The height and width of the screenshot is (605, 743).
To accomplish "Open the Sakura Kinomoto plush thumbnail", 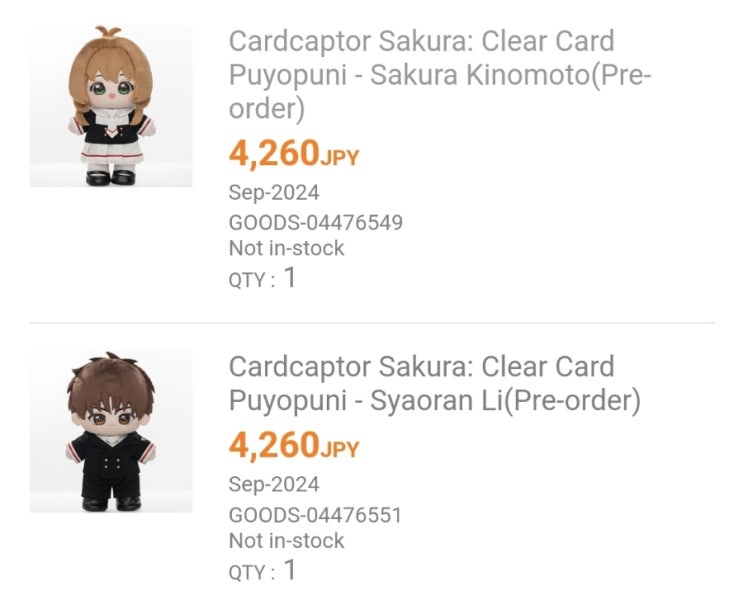I will point(111,106).
